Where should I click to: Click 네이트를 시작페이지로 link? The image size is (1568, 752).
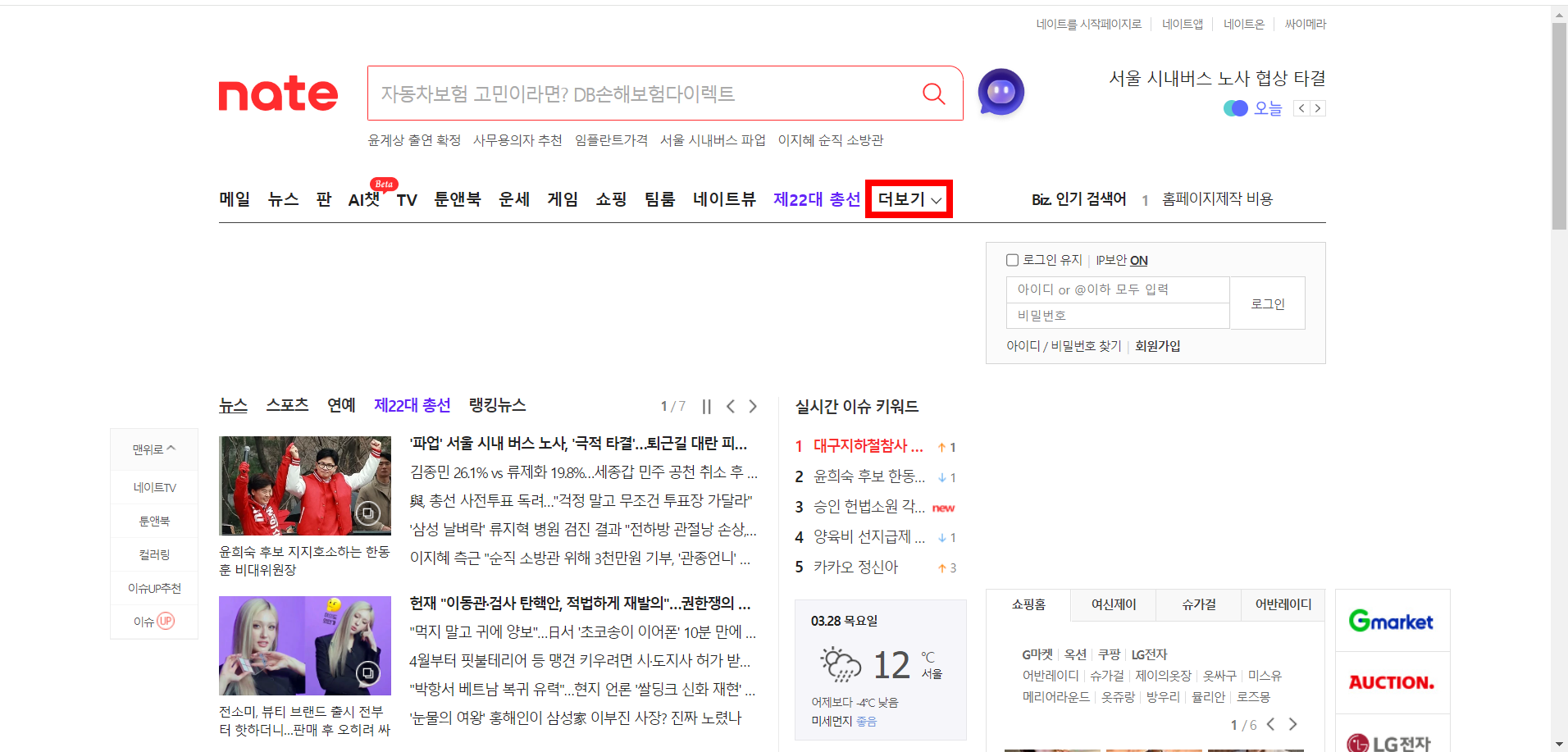pos(1089,25)
